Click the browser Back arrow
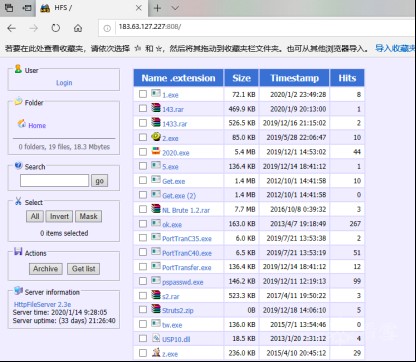The height and width of the screenshot is (362, 416). [x=11, y=28]
